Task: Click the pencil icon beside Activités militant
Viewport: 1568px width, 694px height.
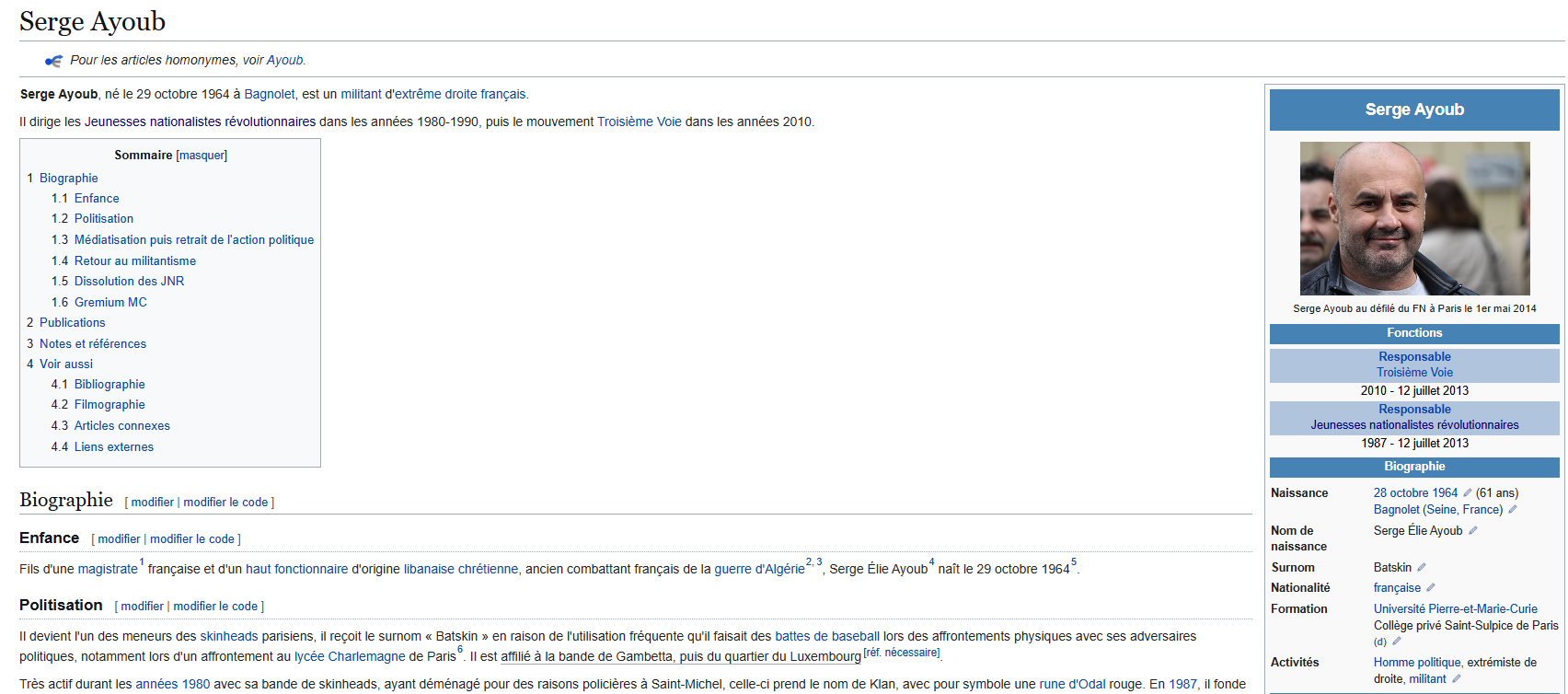Action: 1456,679
